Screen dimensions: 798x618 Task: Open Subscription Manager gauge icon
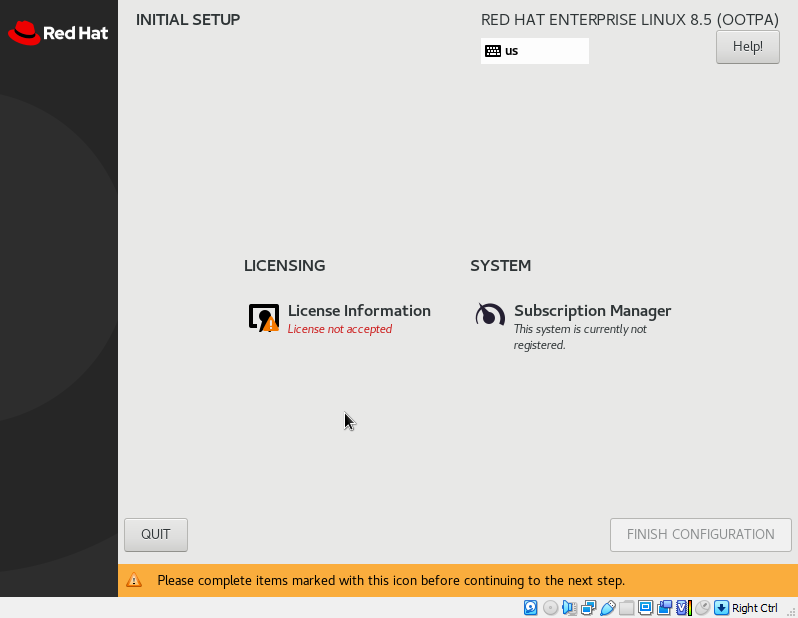pyautogui.click(x=490, y=316)
